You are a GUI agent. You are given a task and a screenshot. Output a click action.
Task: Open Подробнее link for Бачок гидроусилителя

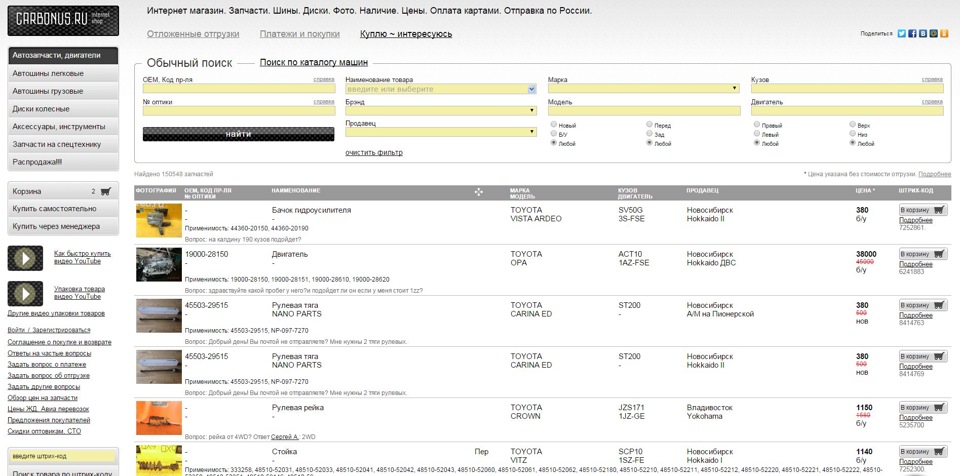coord(916,221)
